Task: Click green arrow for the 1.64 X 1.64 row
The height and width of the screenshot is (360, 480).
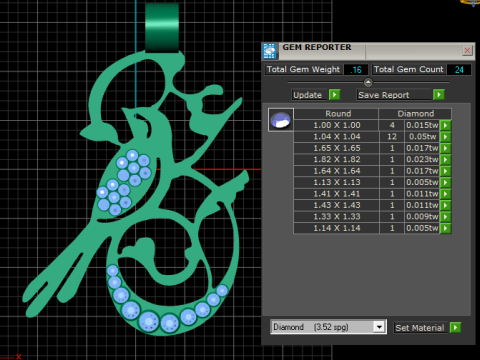Action: click(446, 171)
